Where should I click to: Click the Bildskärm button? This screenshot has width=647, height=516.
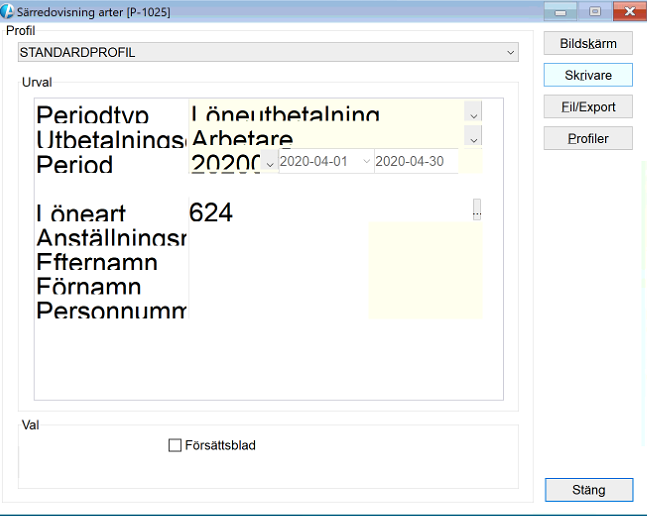[588, 43]
